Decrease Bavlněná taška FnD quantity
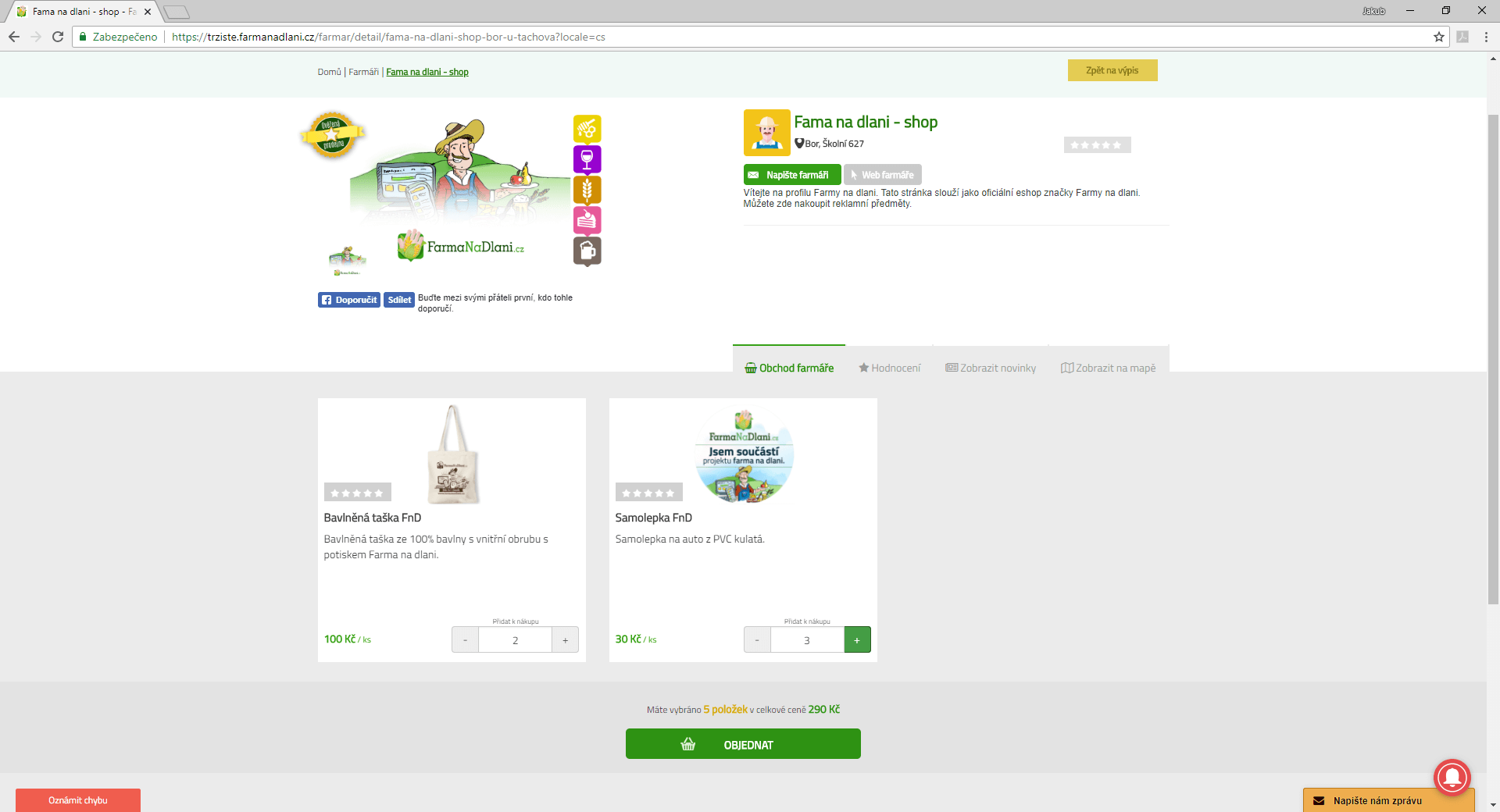This screenshot has width=1500, height=812. tap(465, 639)
